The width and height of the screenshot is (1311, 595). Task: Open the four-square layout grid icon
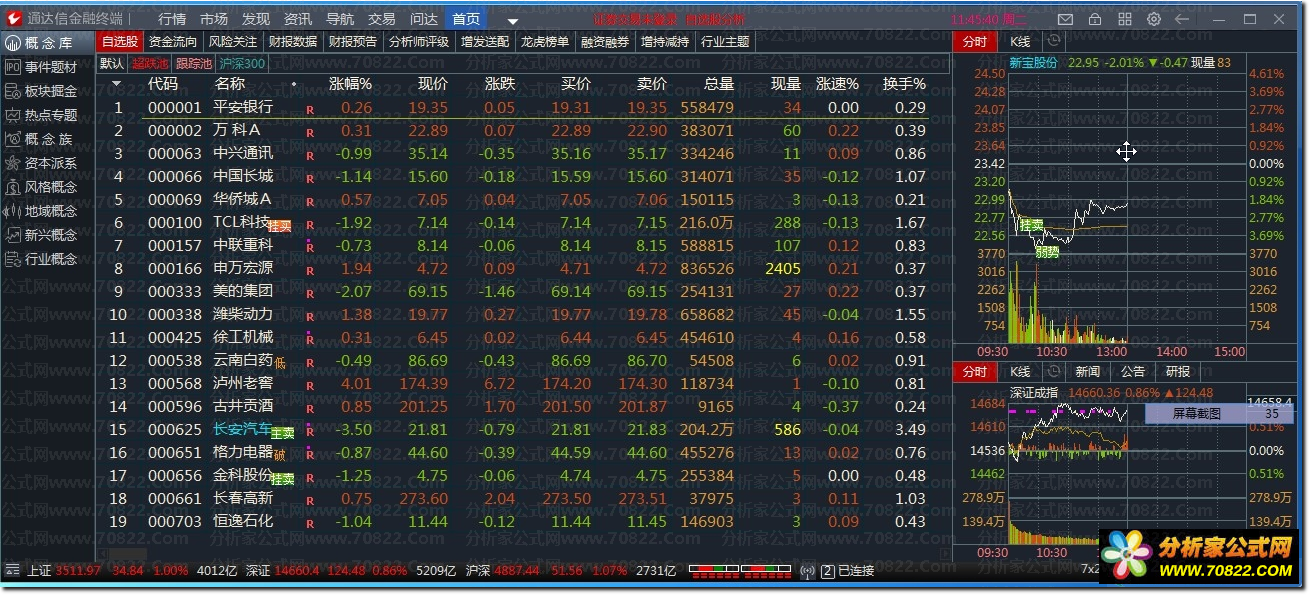click(1125, 19)
